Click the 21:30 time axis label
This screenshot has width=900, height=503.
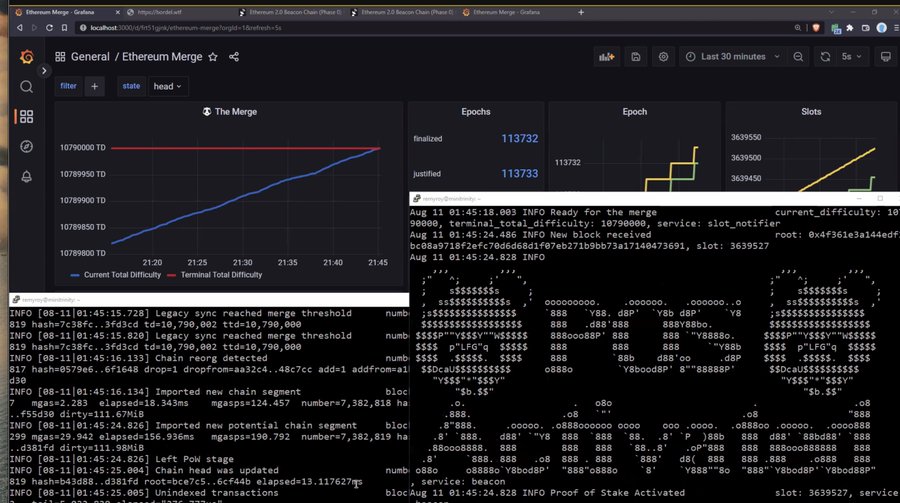click(242, 262)
